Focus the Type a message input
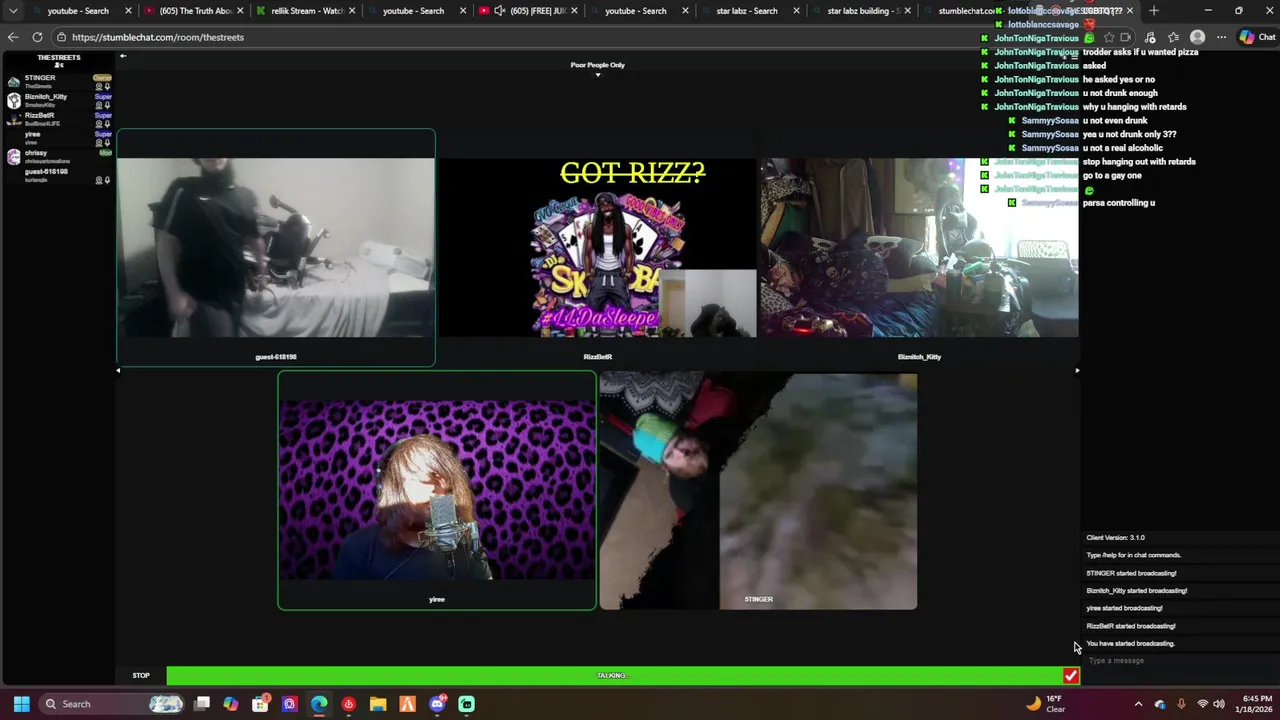This screenshot has width=1280, height=720. pyautogui.click(x=1180, y=661)
